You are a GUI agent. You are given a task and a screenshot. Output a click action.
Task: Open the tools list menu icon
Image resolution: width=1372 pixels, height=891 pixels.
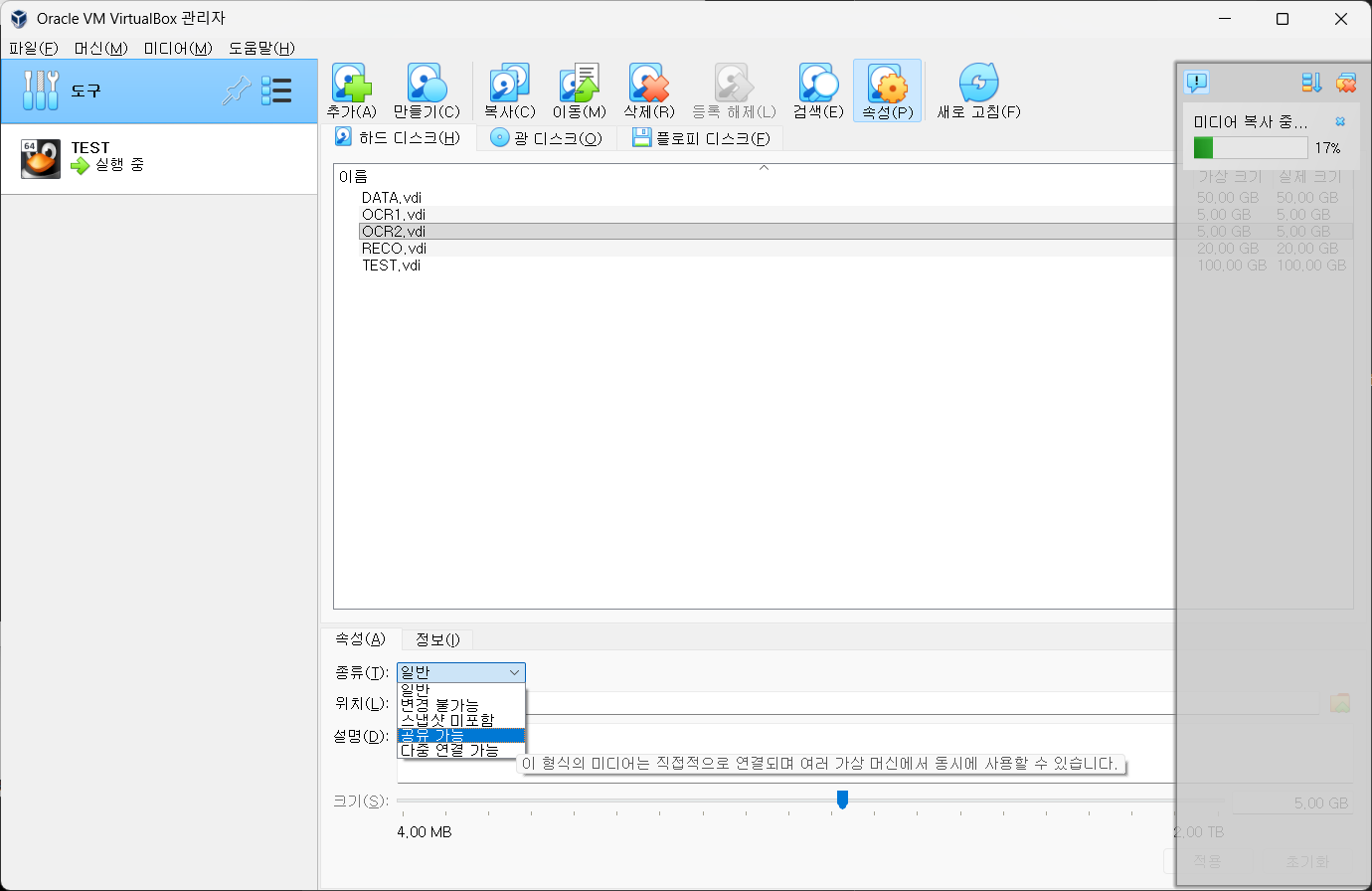coord(276,90)
